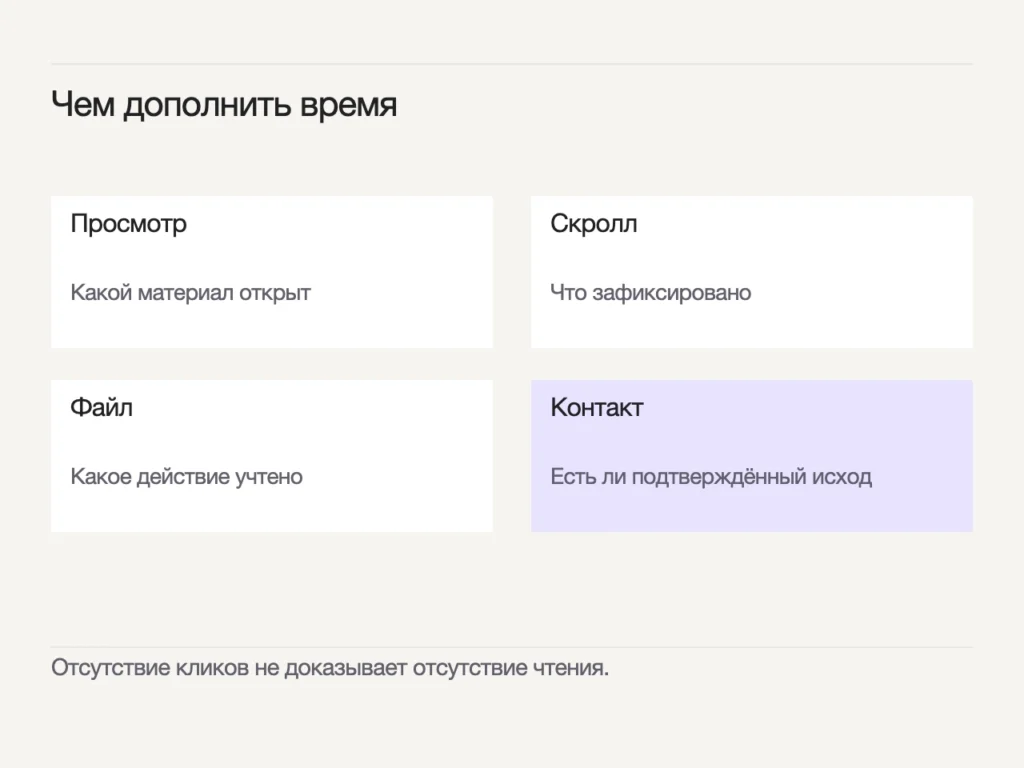Click the text Какой материал открыт

pyautogui.click(x=190, y=293)
